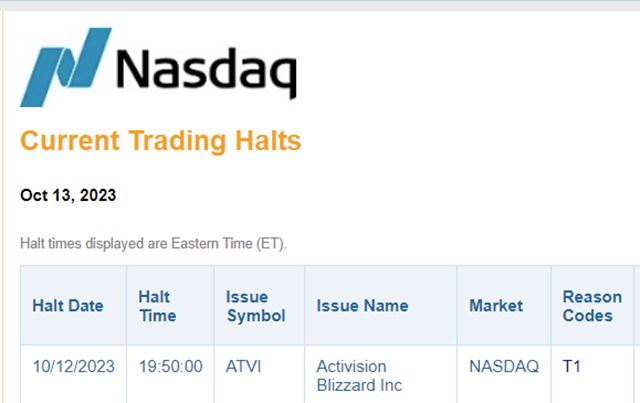Select the Oct 13, 2023 date text
The width and height of the screenshot is (640, 403).
tap(68, 196)
